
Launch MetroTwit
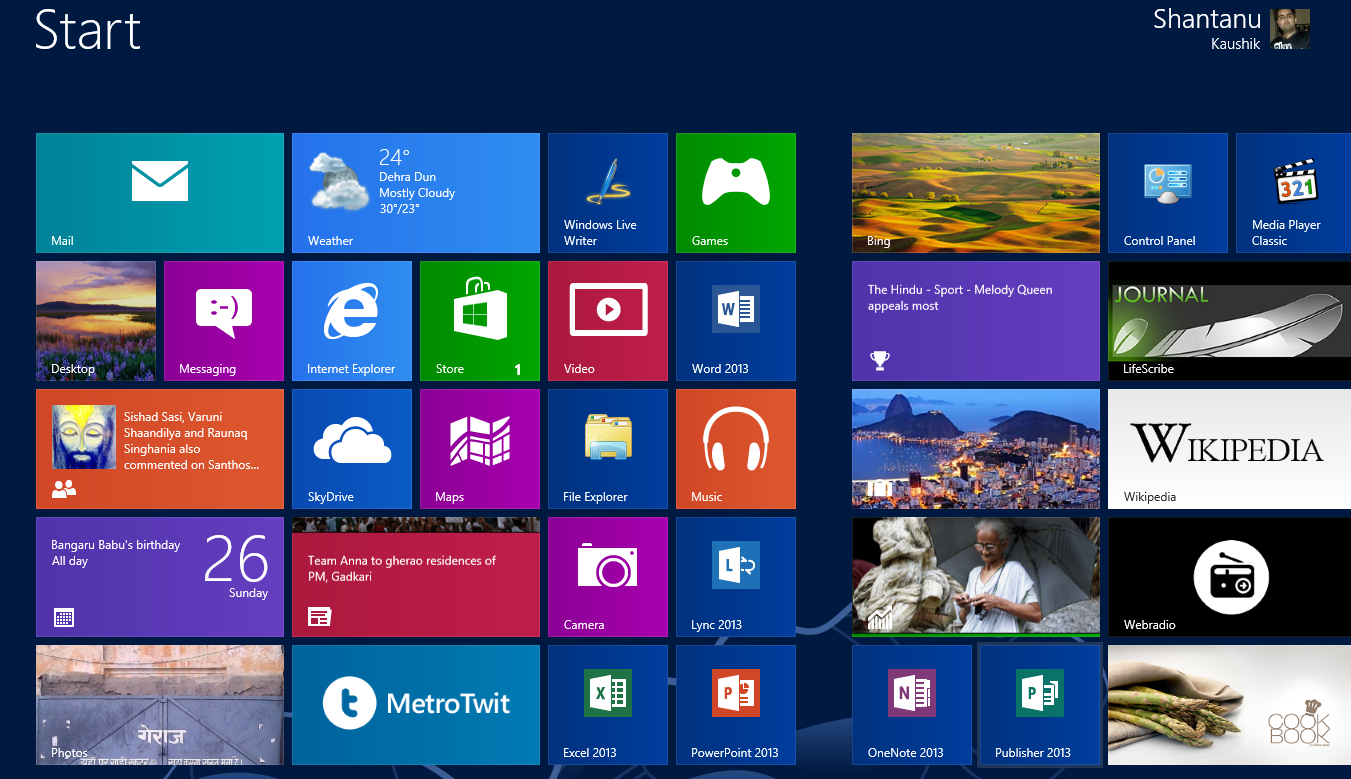click(x=416, y=705)
